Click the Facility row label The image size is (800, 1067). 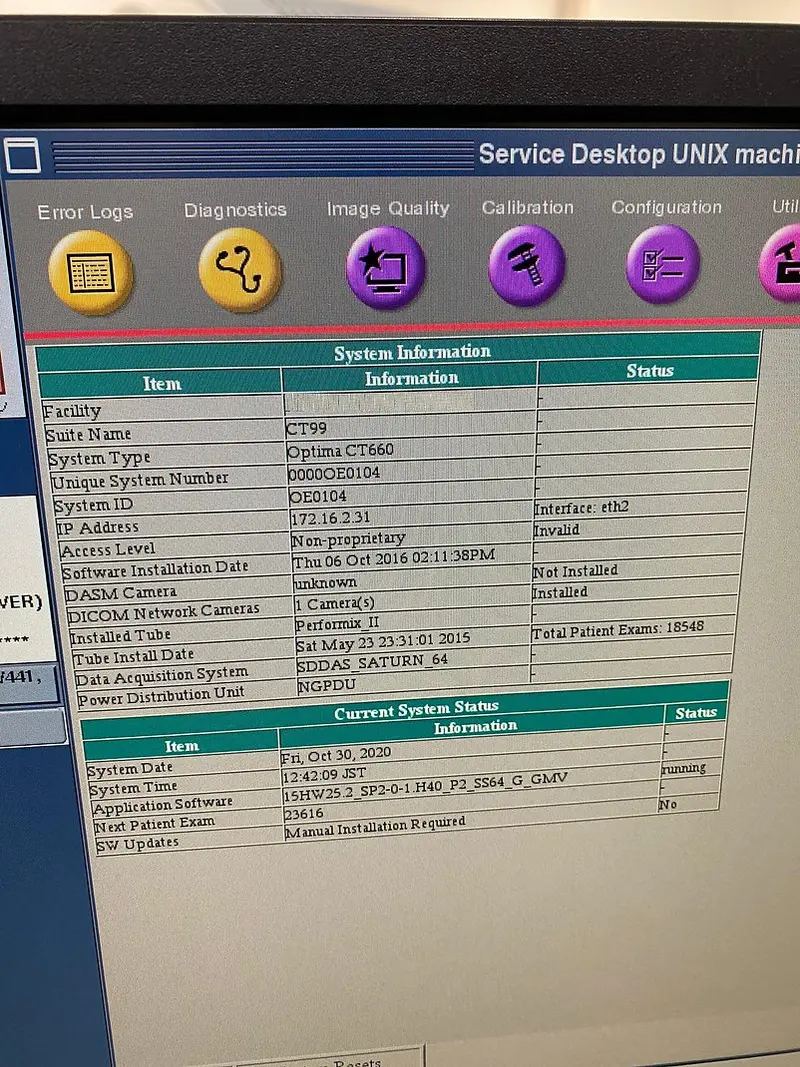[x=71, y=411]
